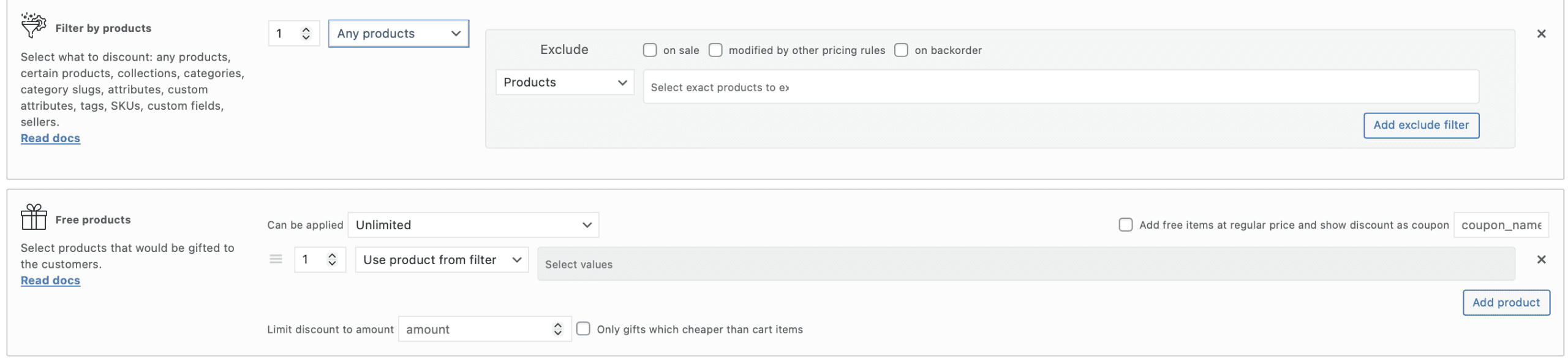Screen dimensions: 1568x361
Task: Click the drag handle beside the free product row
Action: [x=274, y=259]
